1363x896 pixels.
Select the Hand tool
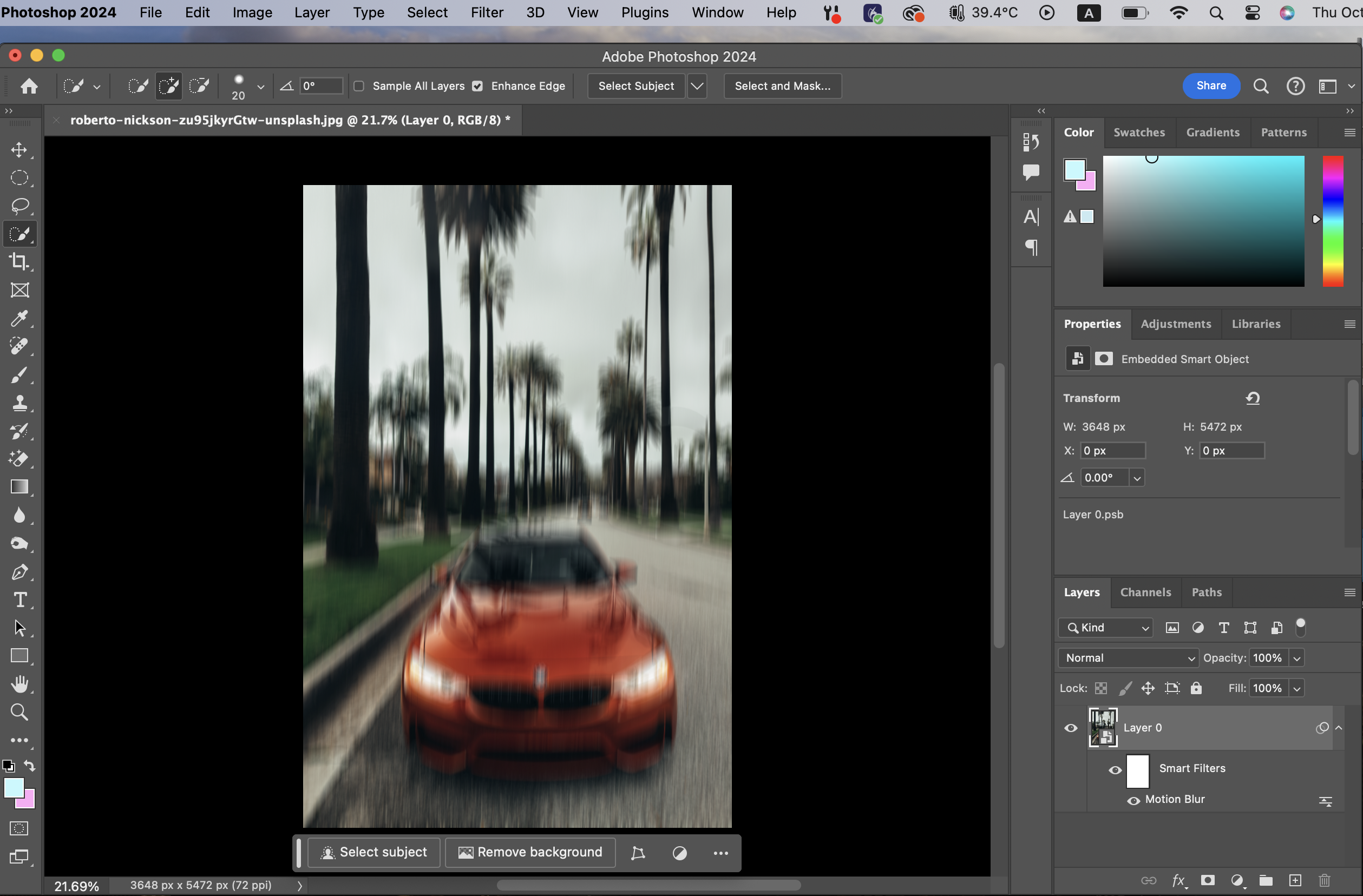[x=19, y=683]
